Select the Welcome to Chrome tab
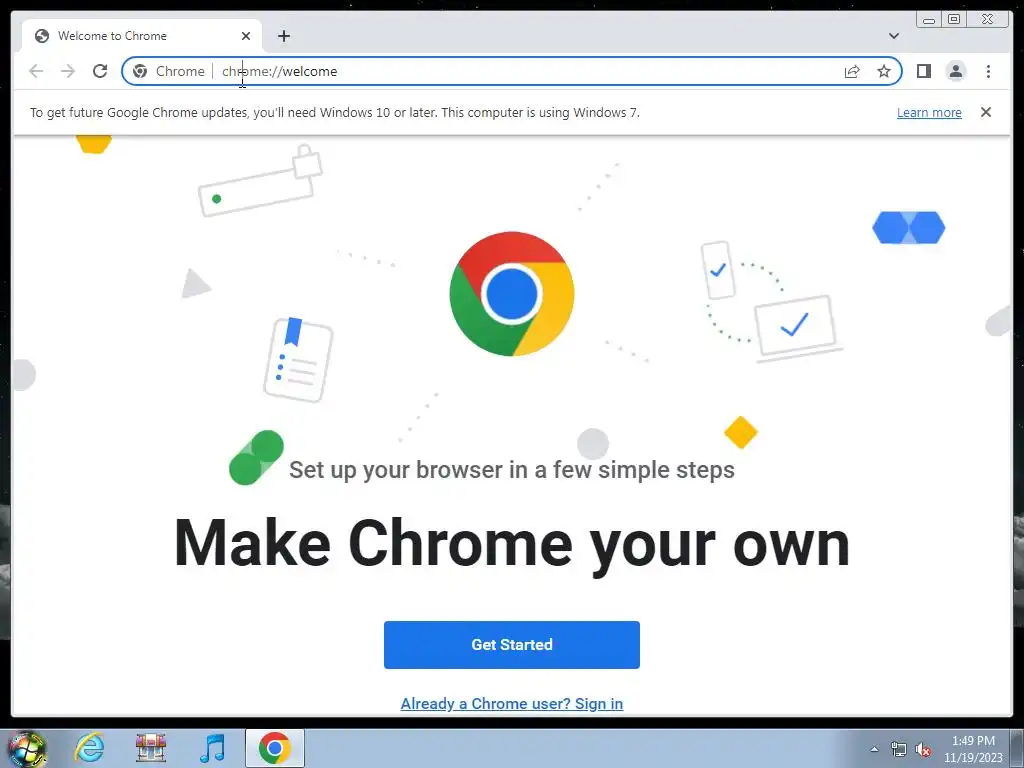1024x768 pixels. [142, 36]
